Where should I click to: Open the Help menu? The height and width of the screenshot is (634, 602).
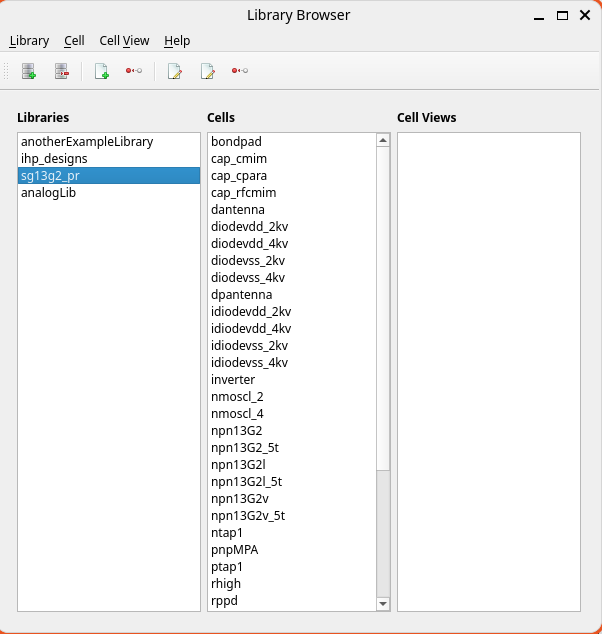click(x=177, y=41)
